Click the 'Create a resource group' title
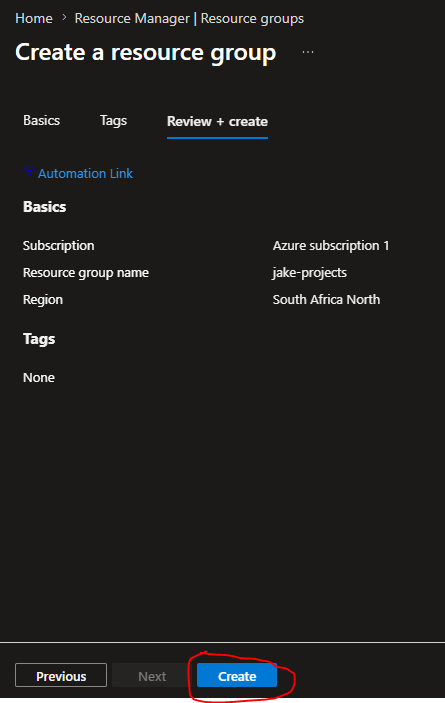Viewport: 445px width, 703px height. click(x=145, y=53)
